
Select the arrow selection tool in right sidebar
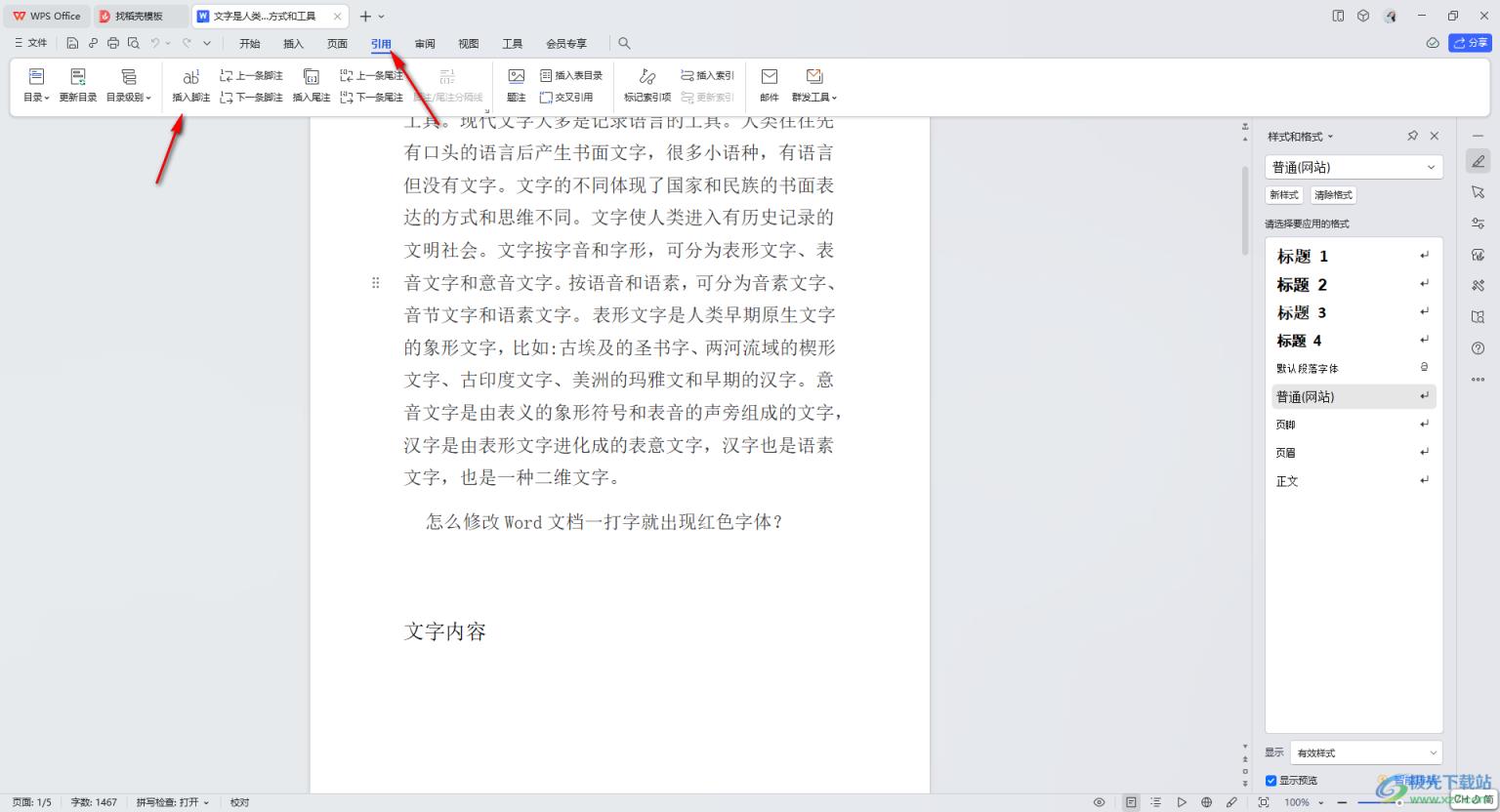click(x=1478, y=192)
